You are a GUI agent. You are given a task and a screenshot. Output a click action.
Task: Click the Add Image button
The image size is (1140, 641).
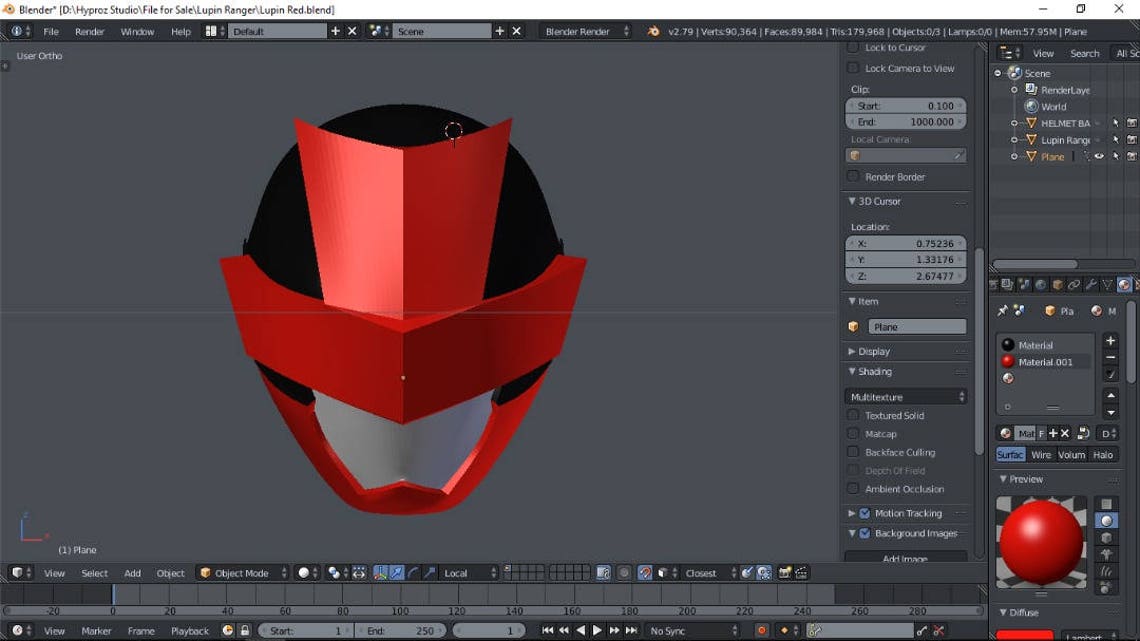pyautogui.click(x=905, y=558)
